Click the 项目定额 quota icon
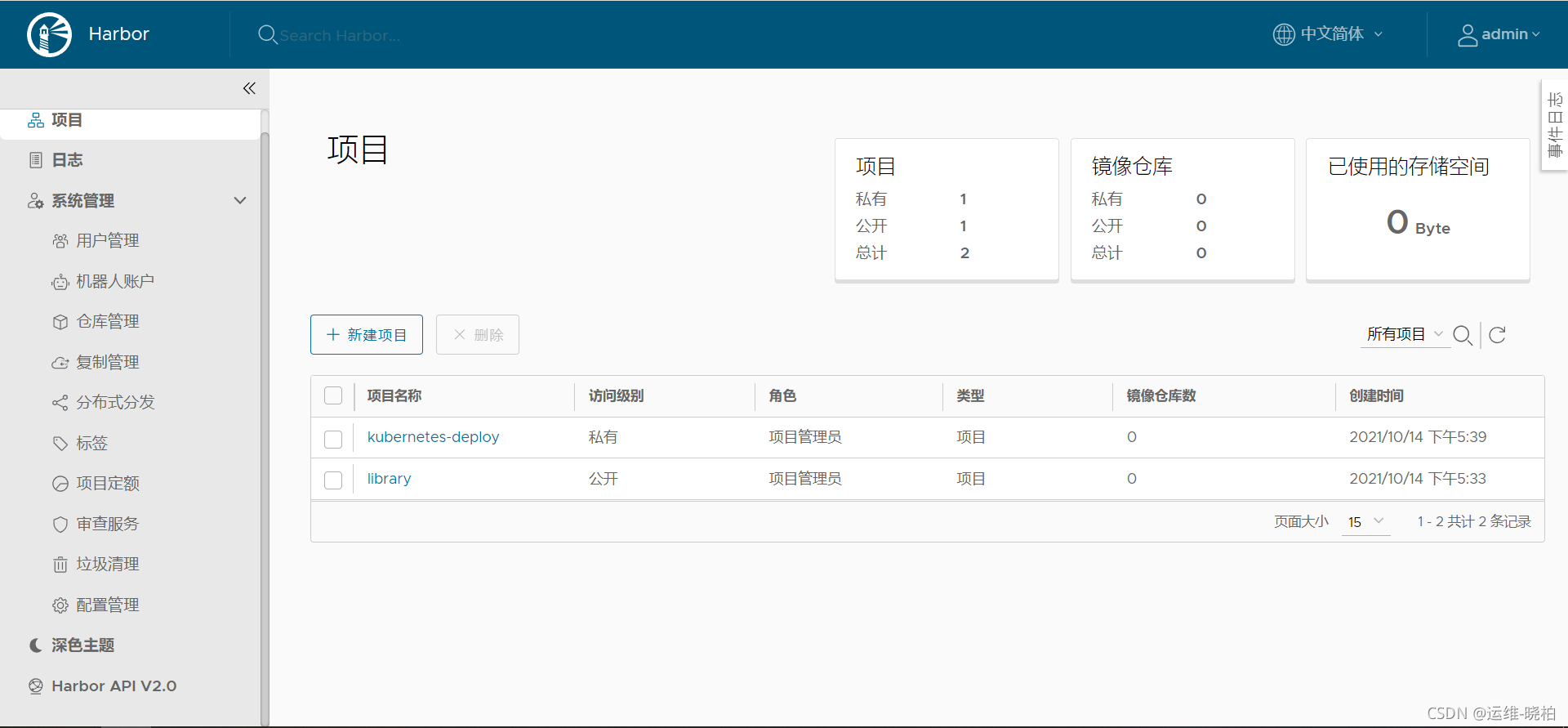 60,484
